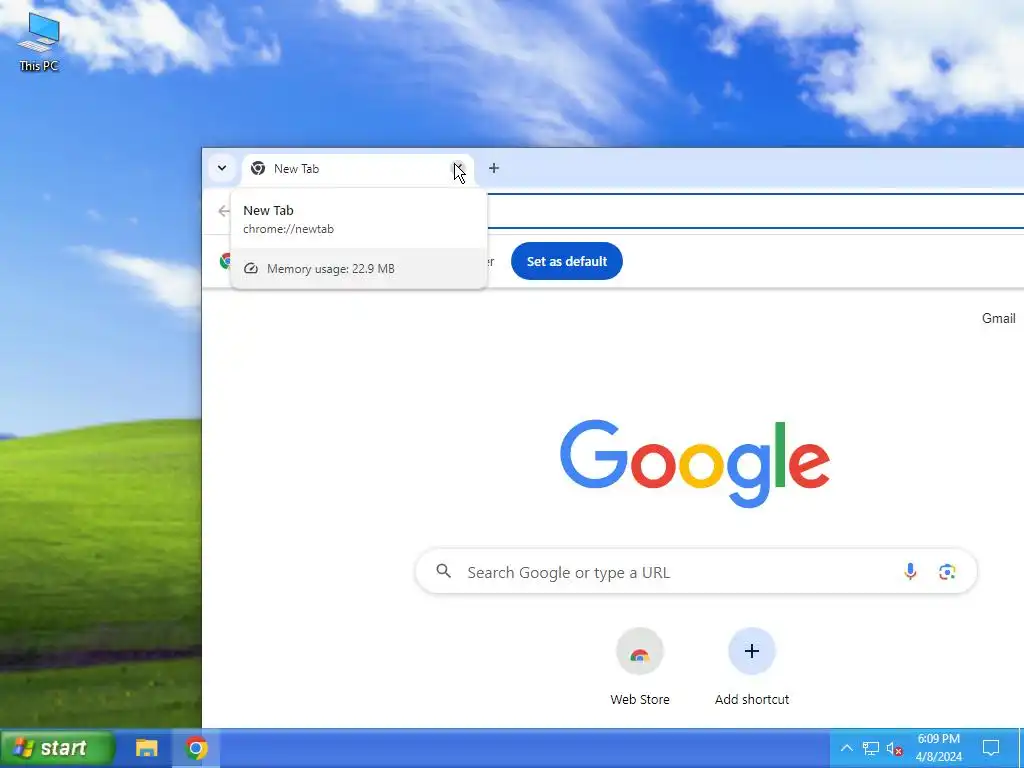Open the notification center icon

991,748
